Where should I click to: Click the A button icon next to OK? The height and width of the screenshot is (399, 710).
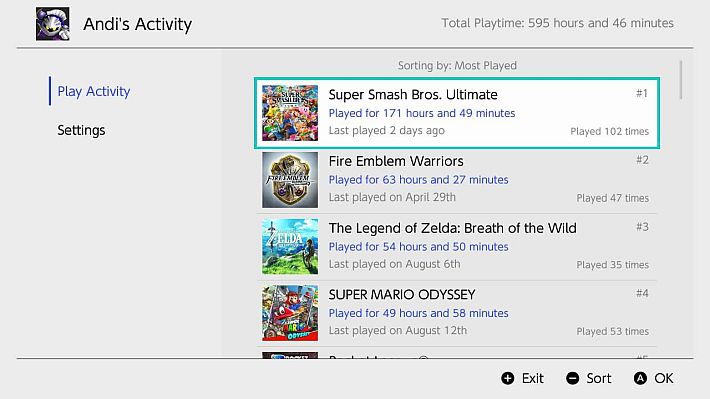click(x=640, y=378)
